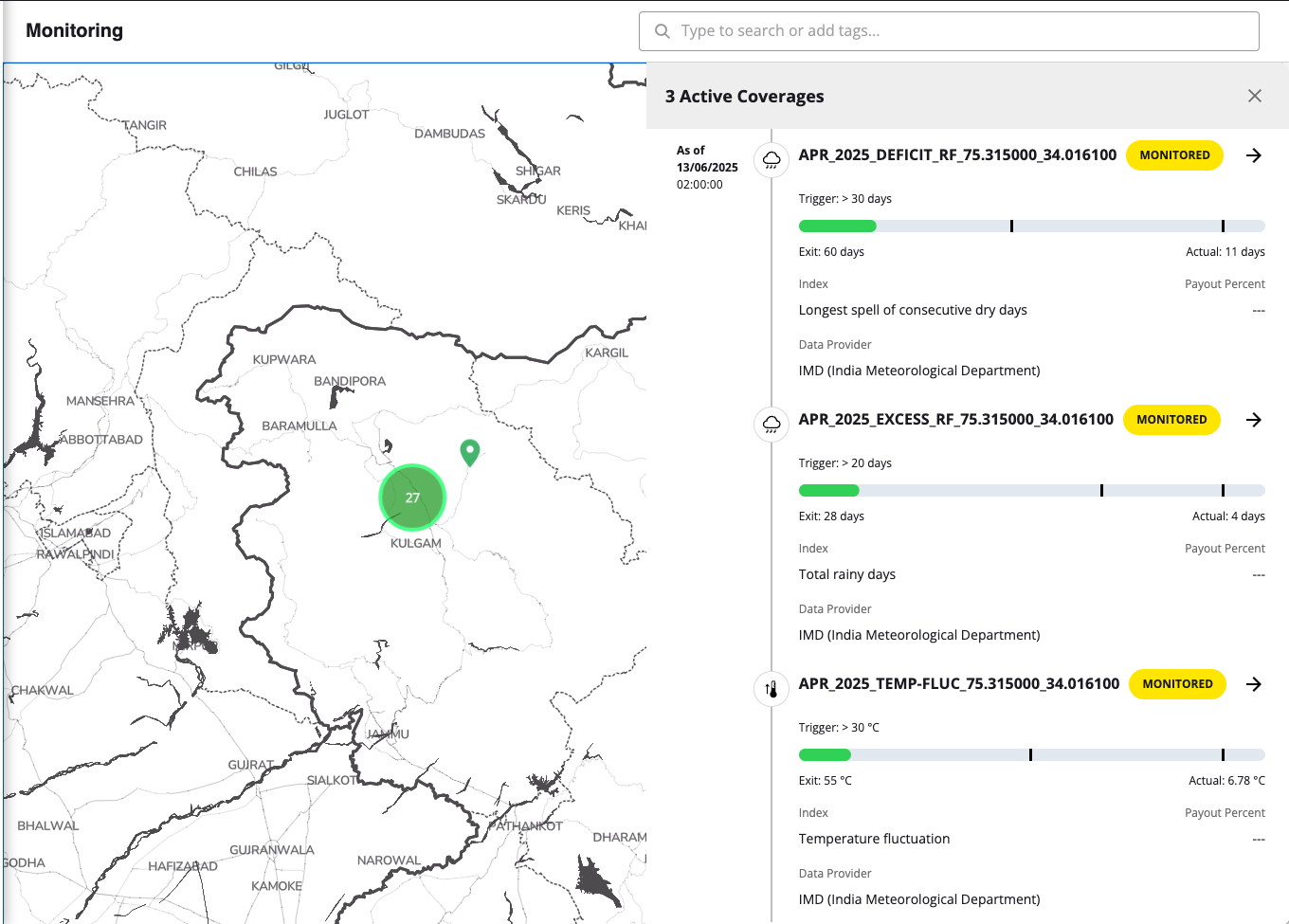The image size is (1289, 924).
Task: Click the green 27 cluster marker
Action: 412,498
